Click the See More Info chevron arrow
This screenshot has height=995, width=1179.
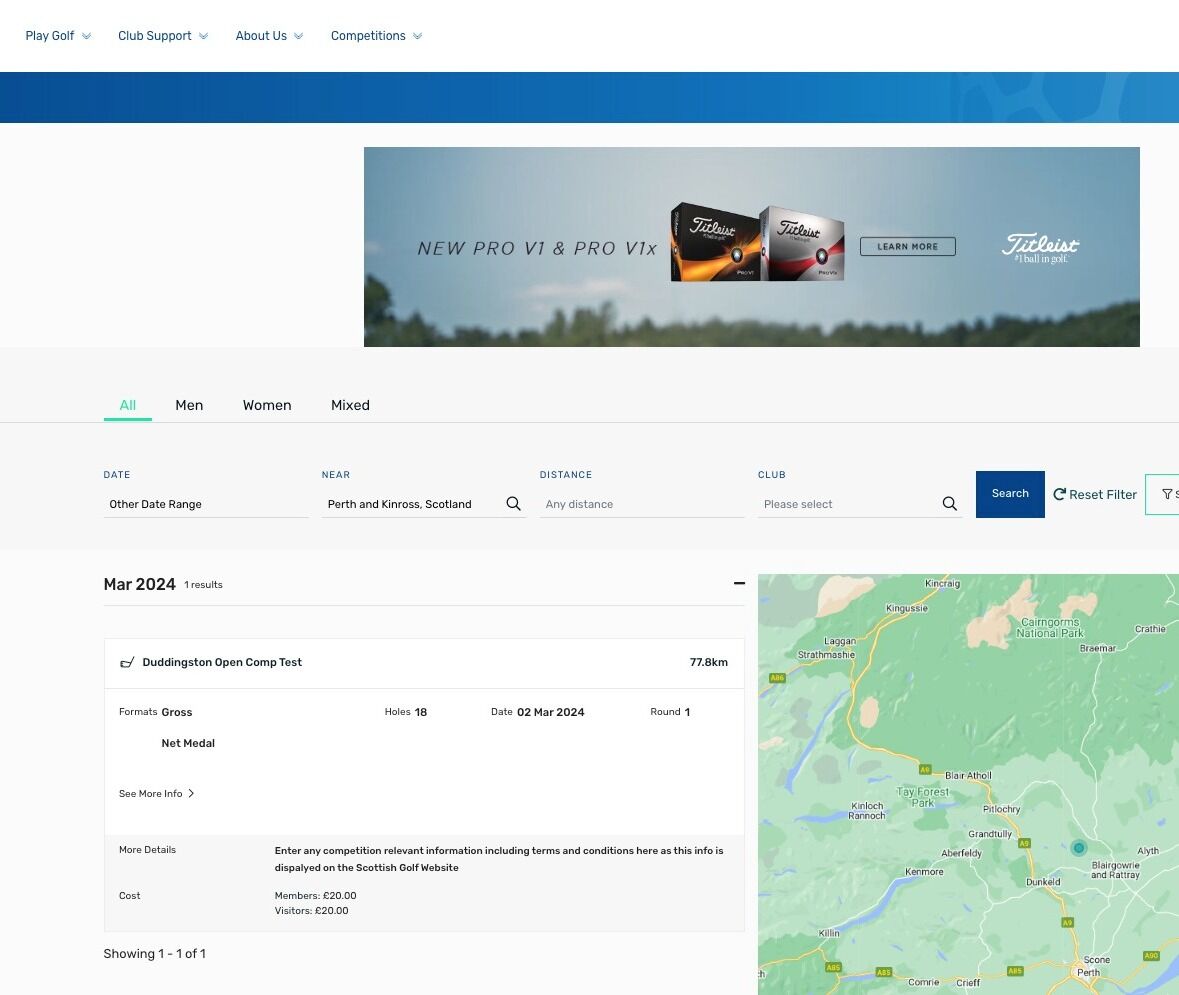191,793
